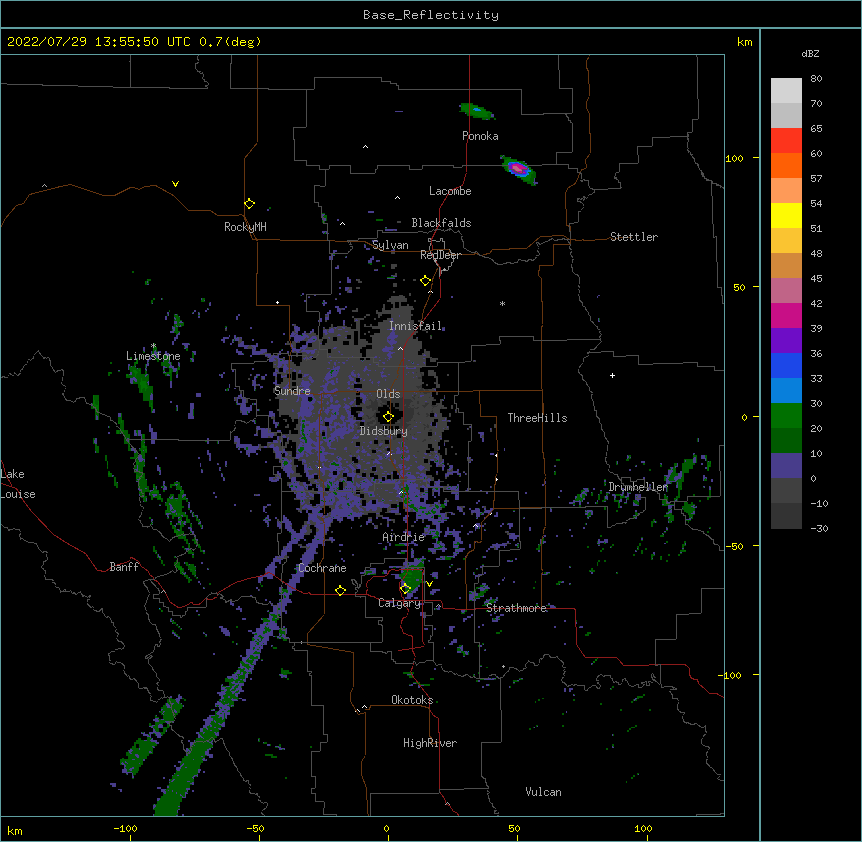Pick the lightest gray 70–80 dBZ legend swatch
This screenshot has width=862, height=842.
coord(786,90)
